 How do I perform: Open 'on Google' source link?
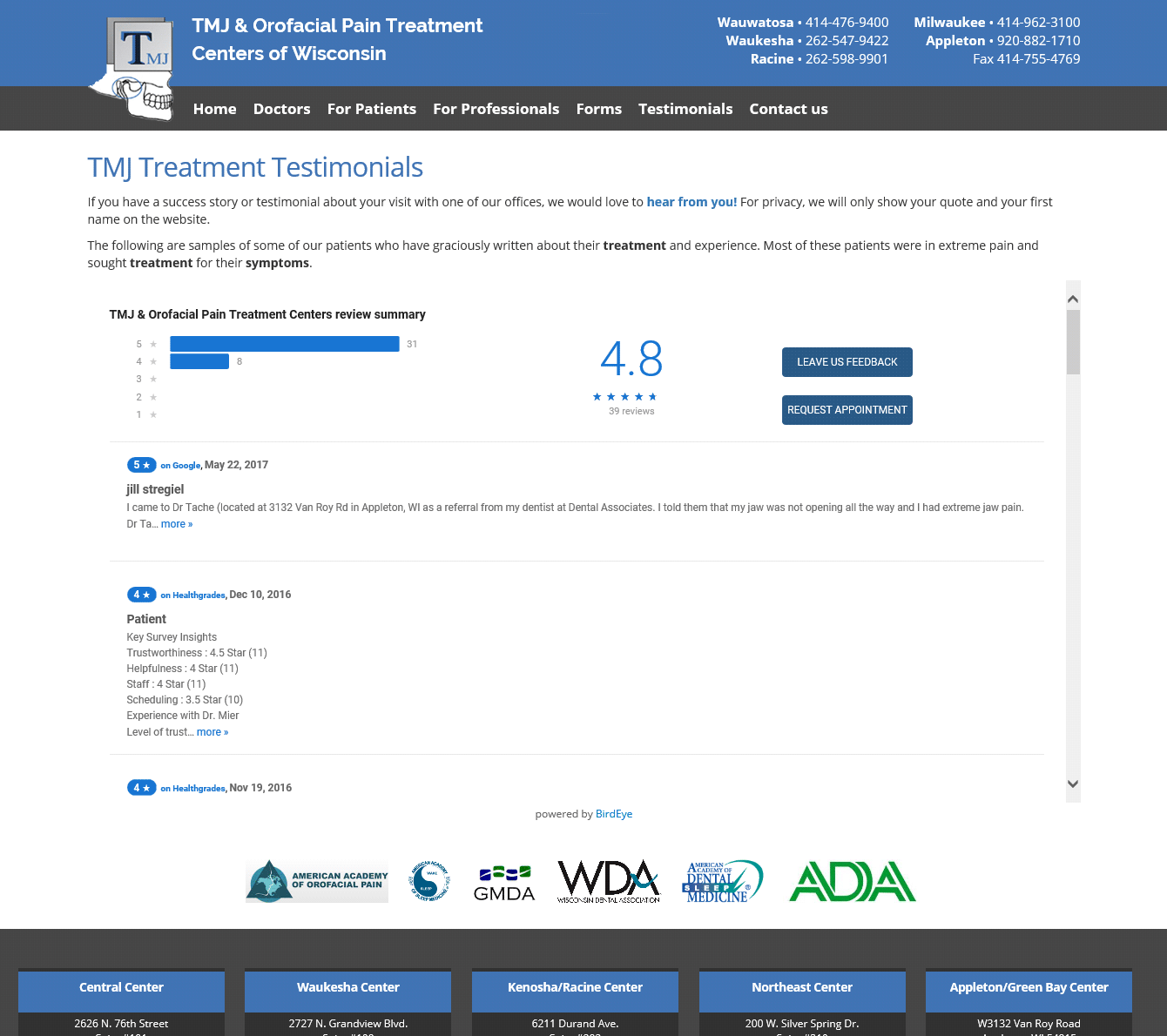tap(180, 466)
